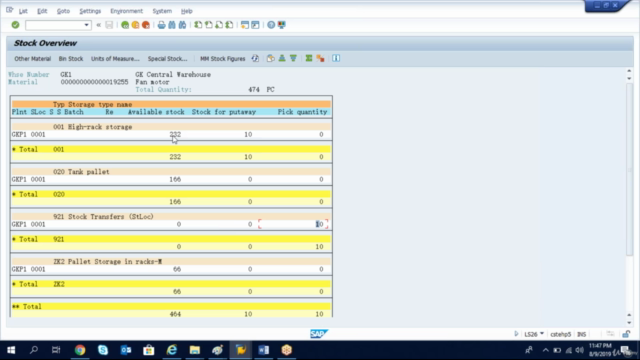Click the green Total sum icon
Image resolution: width=640 pixels, height=360 pixels.
pos(309,58)
